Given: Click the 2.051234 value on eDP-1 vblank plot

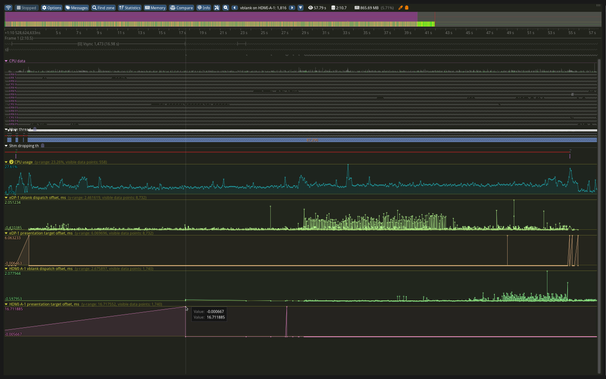Looking at the screenshot, I should (x=13, y=202).
